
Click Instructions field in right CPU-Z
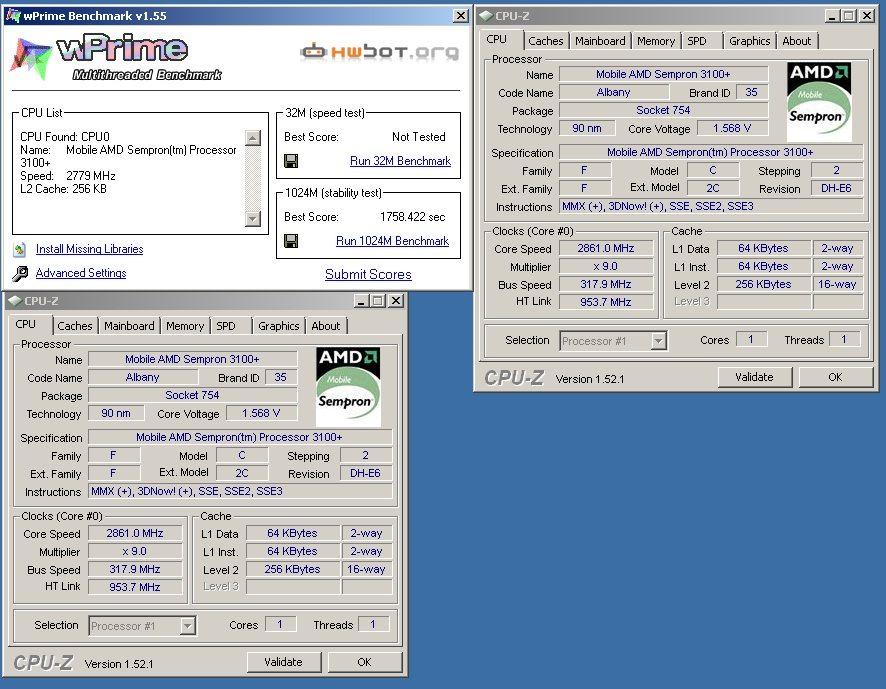pyautogui.click(x=711, y=206)
